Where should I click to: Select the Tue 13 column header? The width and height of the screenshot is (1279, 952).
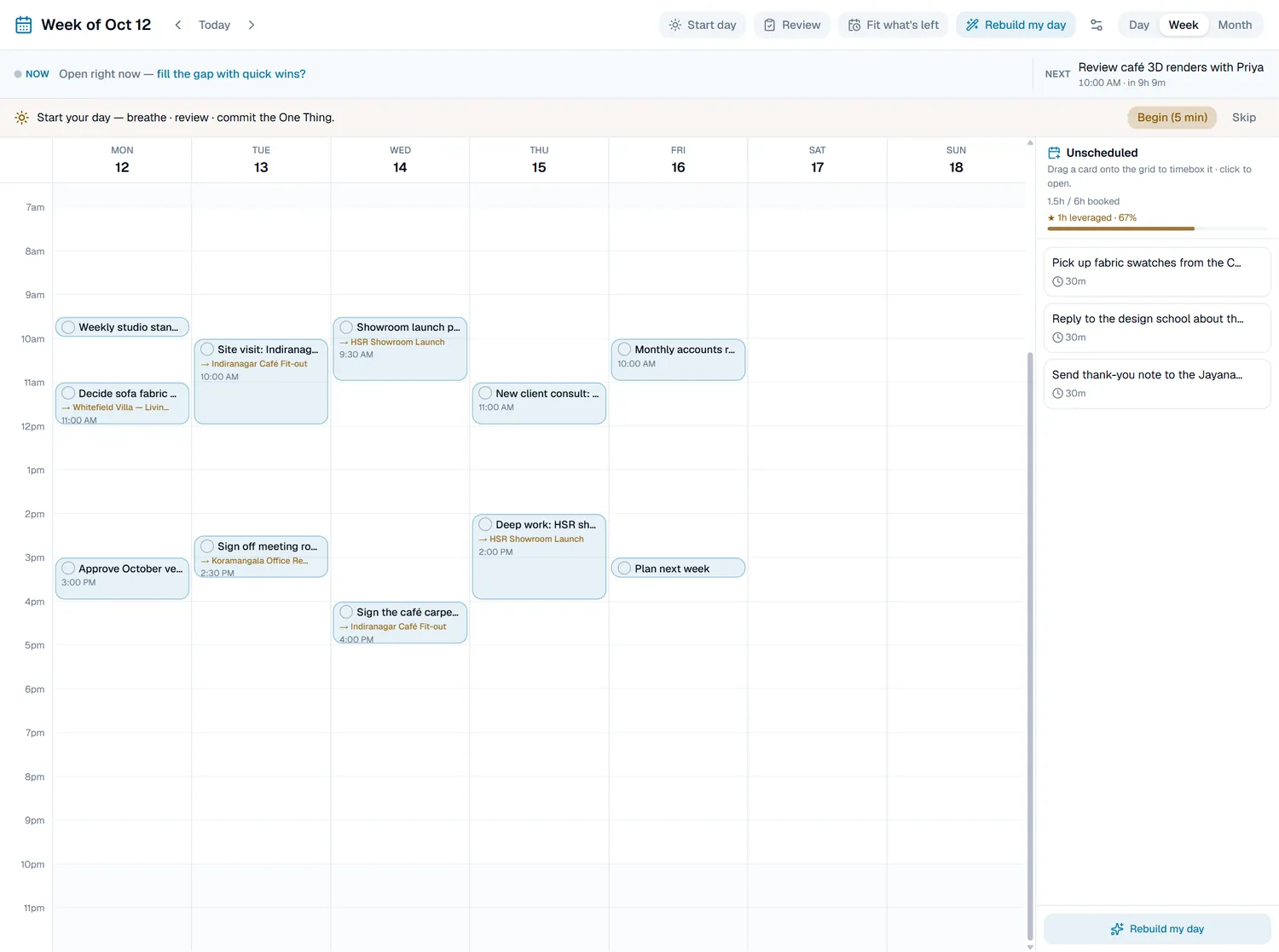(261, 159)
